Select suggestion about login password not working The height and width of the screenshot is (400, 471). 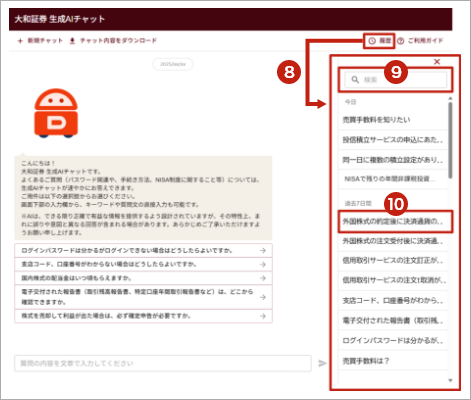coord(143,250)
